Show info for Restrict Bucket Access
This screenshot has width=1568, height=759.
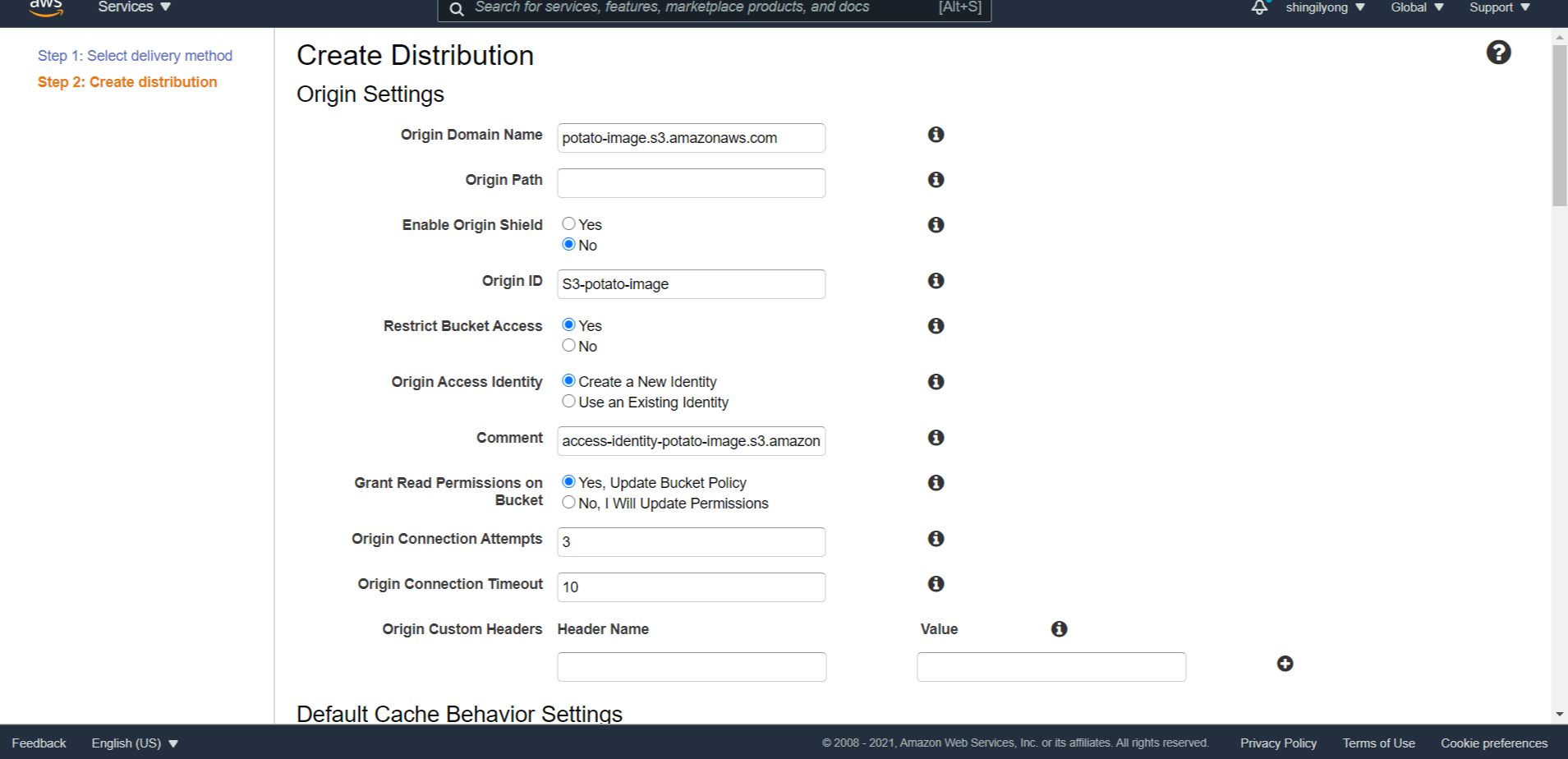936,325
